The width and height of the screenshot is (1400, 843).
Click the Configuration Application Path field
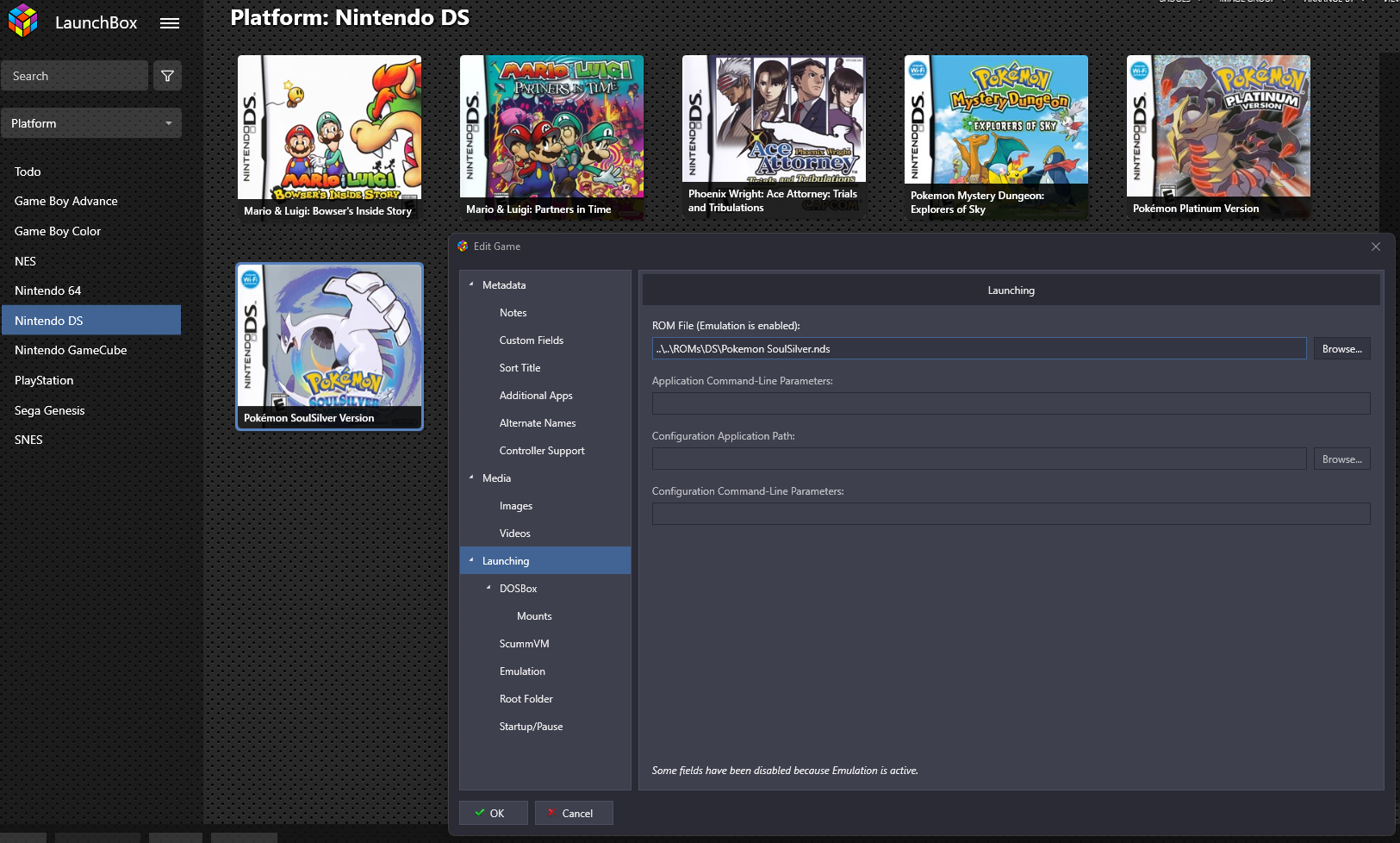click(979, 459)
